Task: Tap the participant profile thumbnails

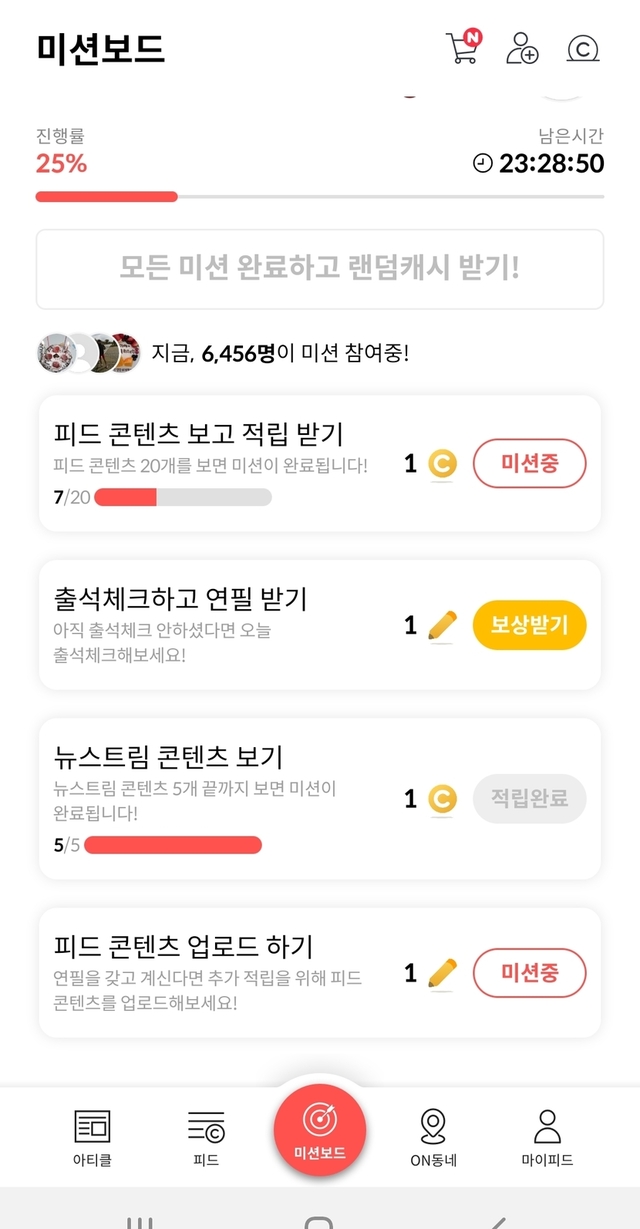Action: (87, 353)
